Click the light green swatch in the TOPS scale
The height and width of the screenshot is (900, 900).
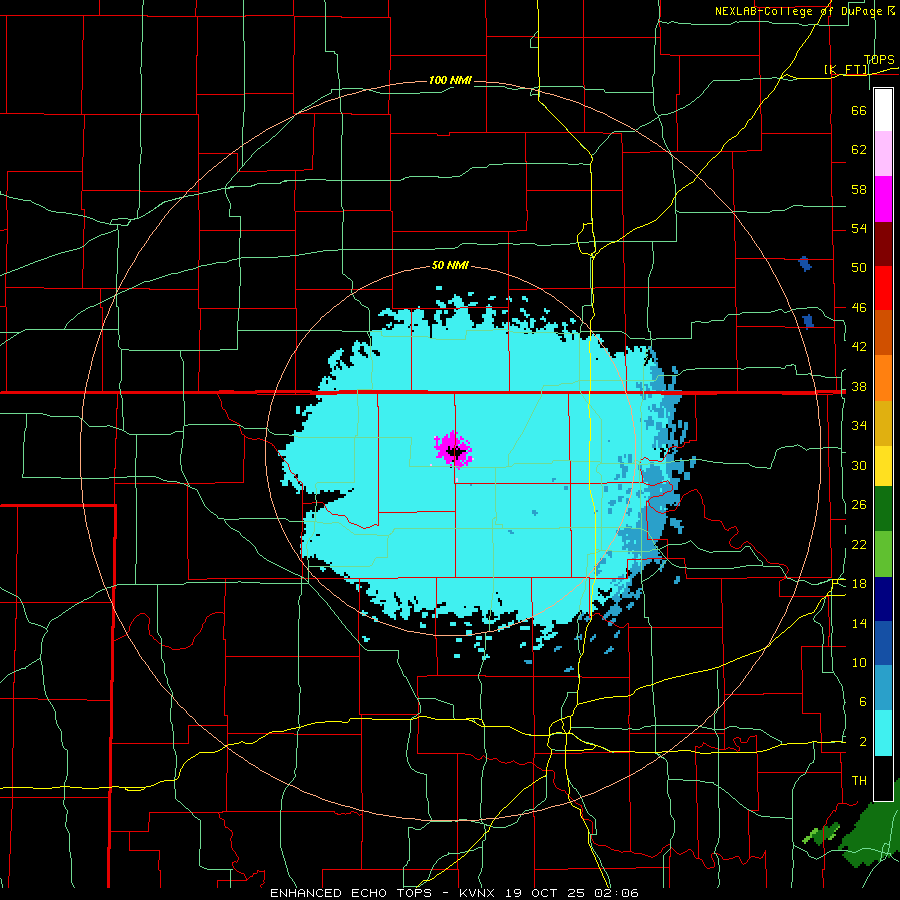(x=883, y=554)
